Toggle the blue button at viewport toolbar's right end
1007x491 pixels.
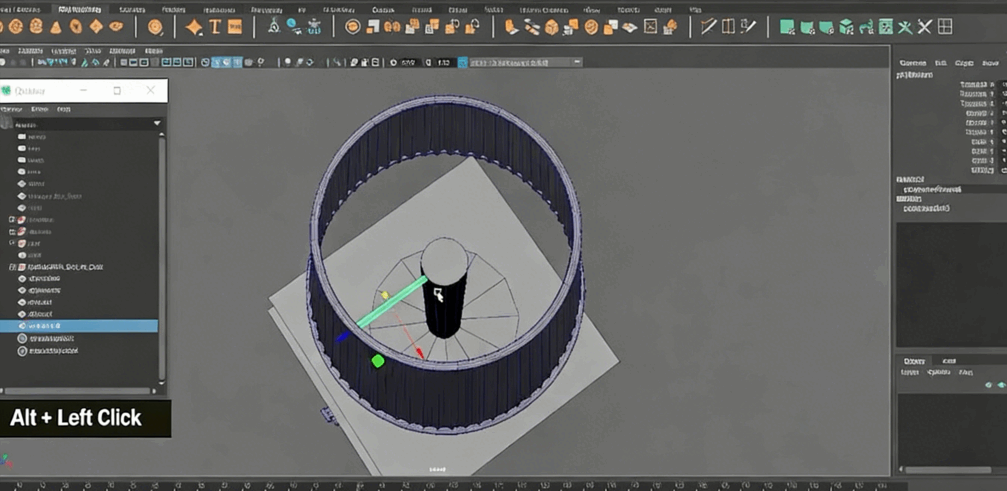coord(463,62)
